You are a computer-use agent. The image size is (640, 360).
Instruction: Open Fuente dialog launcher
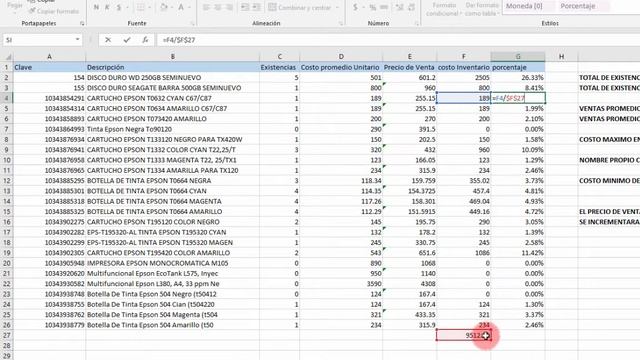pyautogui.click(x=192, y=24)
